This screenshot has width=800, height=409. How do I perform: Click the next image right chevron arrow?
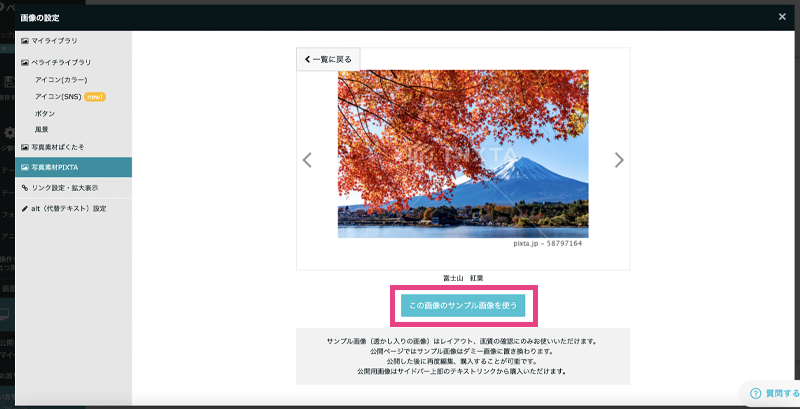[x=619, y=160]
